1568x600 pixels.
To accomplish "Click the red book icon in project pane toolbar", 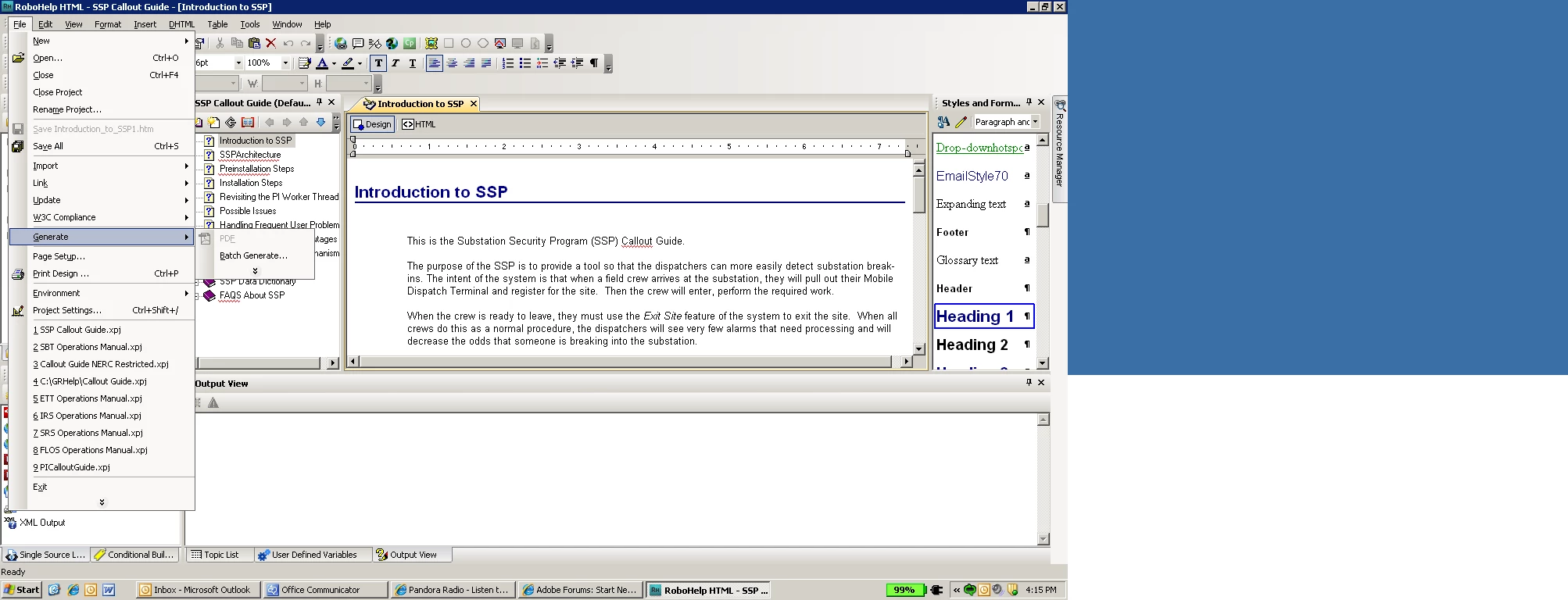I will coord(248,123).
